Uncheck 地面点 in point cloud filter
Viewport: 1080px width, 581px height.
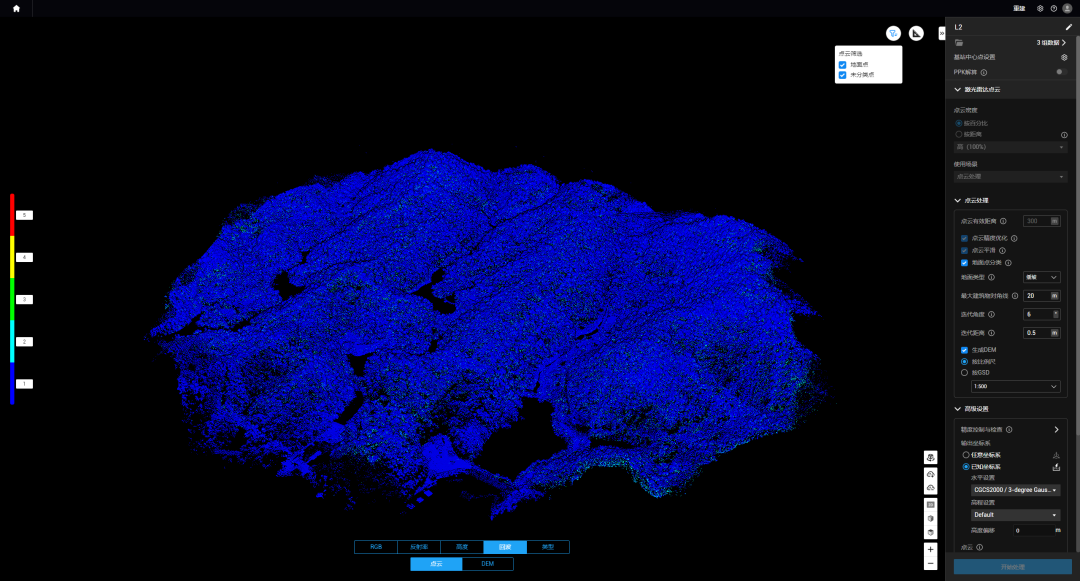click(842, 65)
